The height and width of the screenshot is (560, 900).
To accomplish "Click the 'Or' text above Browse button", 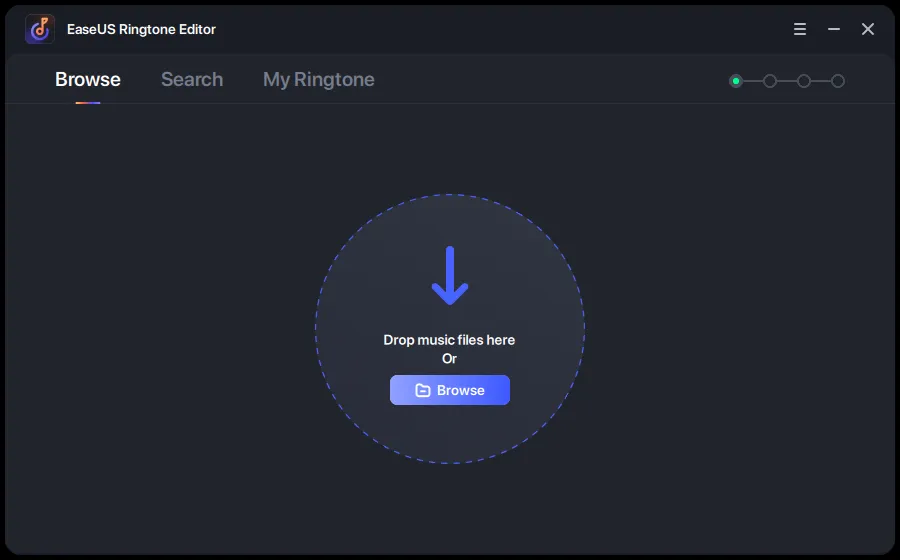I will click(449, 359).
